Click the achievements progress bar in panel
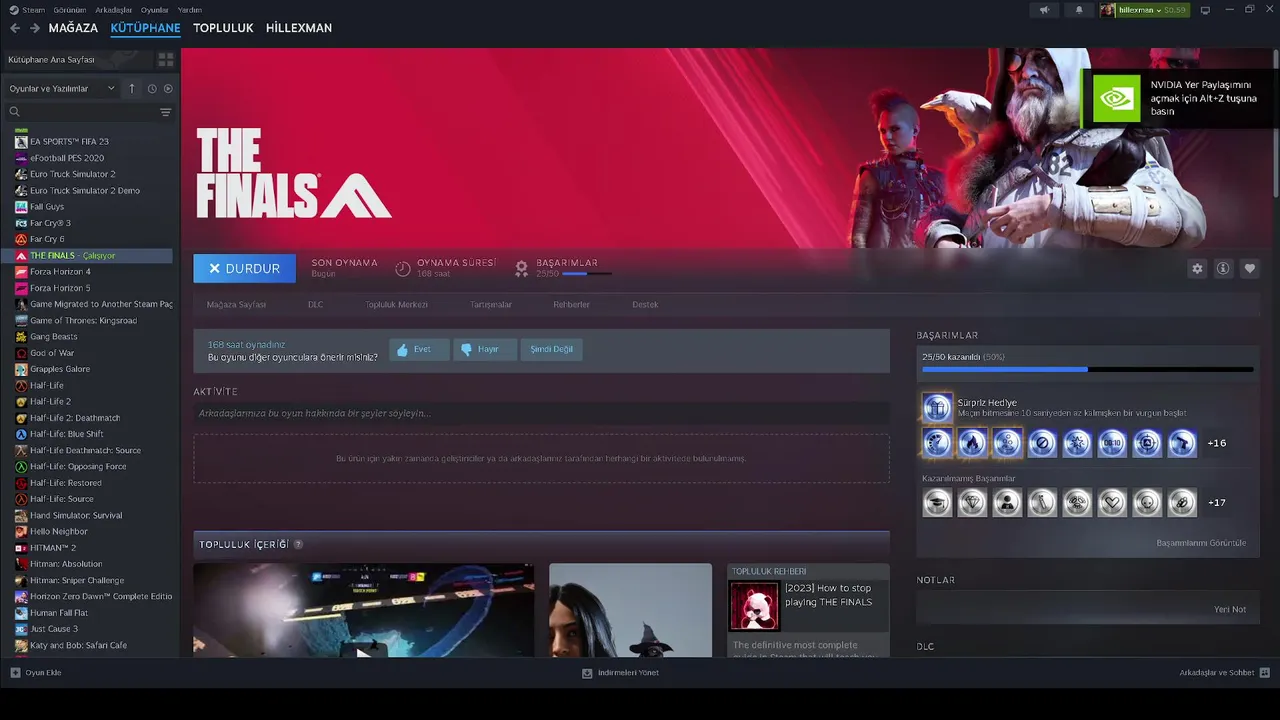 (x=1087, y=369)
